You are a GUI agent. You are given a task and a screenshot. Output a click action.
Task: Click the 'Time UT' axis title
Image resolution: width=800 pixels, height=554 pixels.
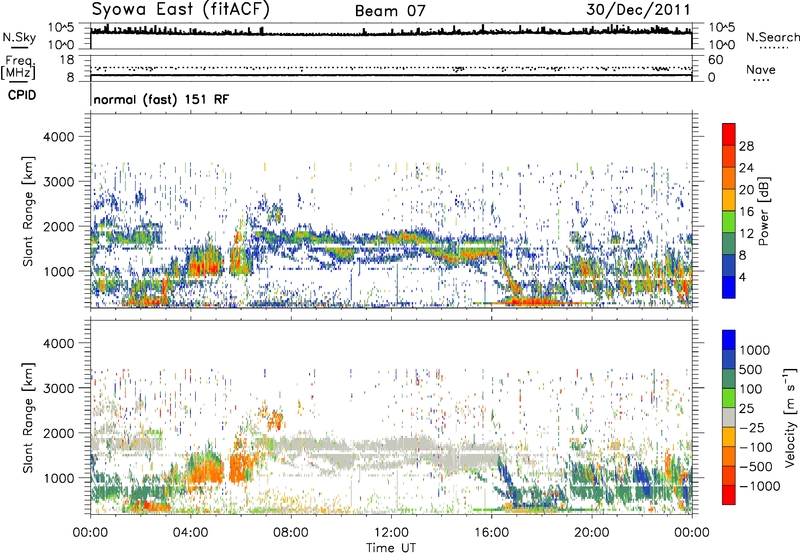coord(391,548)
